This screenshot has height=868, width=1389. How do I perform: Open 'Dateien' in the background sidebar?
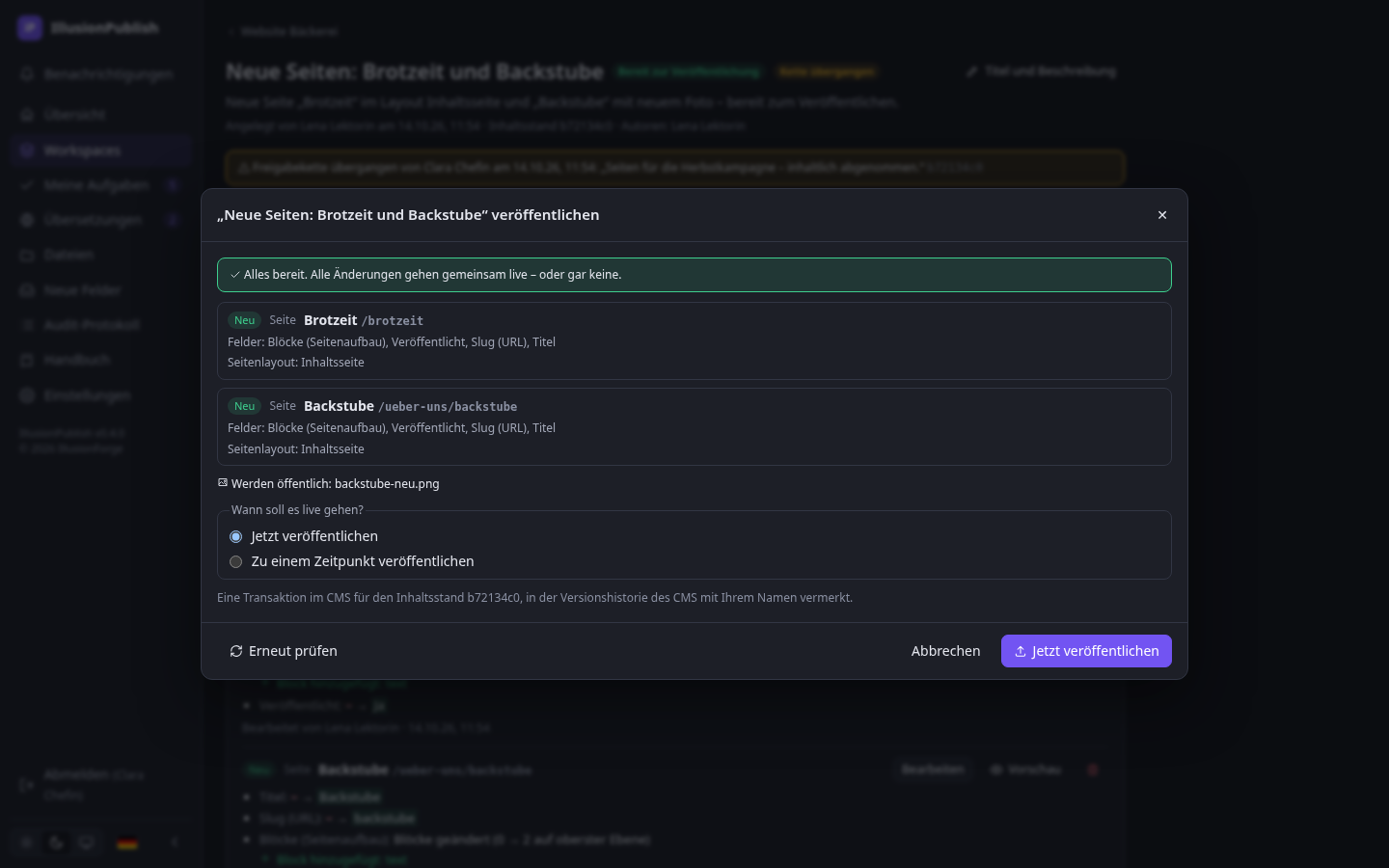100,255
